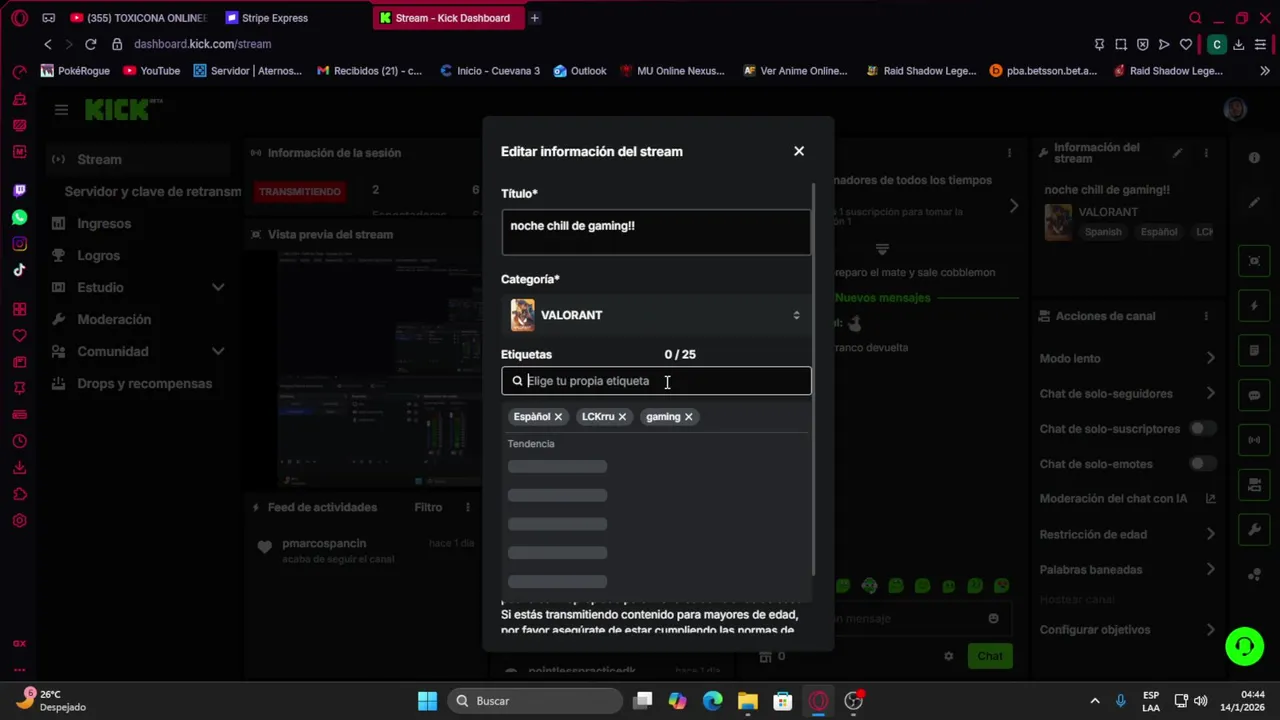Click the address bar URL
This screenshot has width=1280, height=720.
pyautogui.click(x=202, y=44)
